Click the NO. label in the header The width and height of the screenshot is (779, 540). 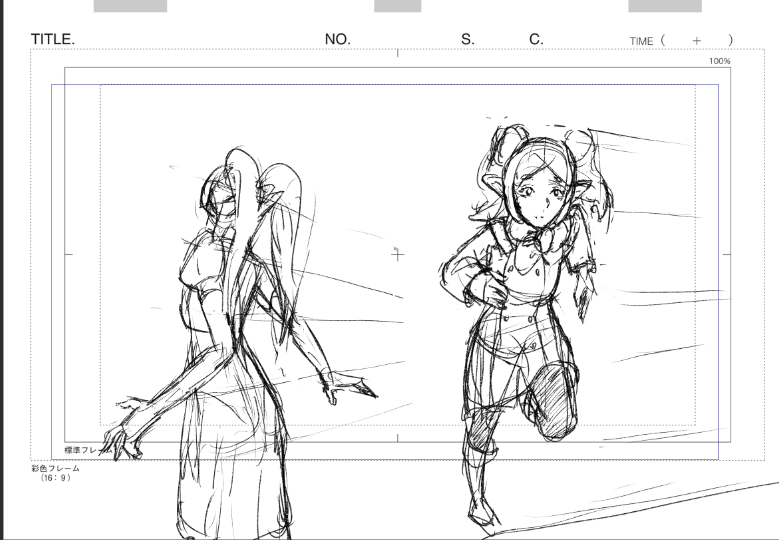tap(338, 40)
